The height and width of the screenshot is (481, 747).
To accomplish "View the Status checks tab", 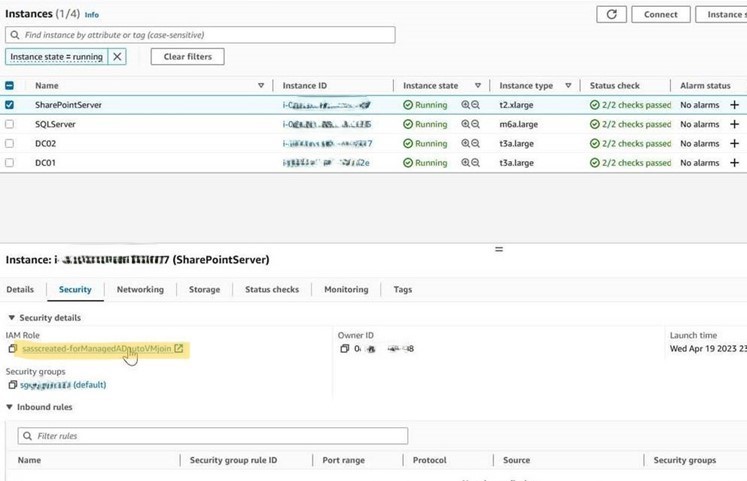I will 272,290.
